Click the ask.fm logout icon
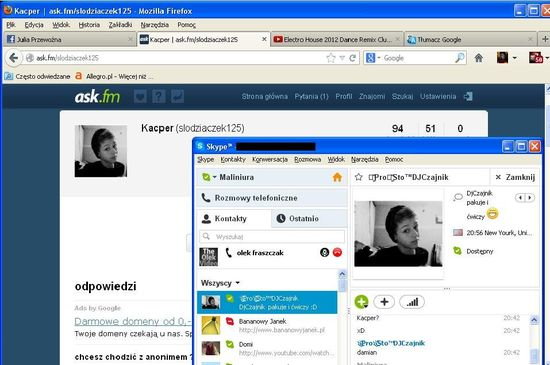Image resolution: width=550 pixels, height=365 pixels. (x=468, y=96)
